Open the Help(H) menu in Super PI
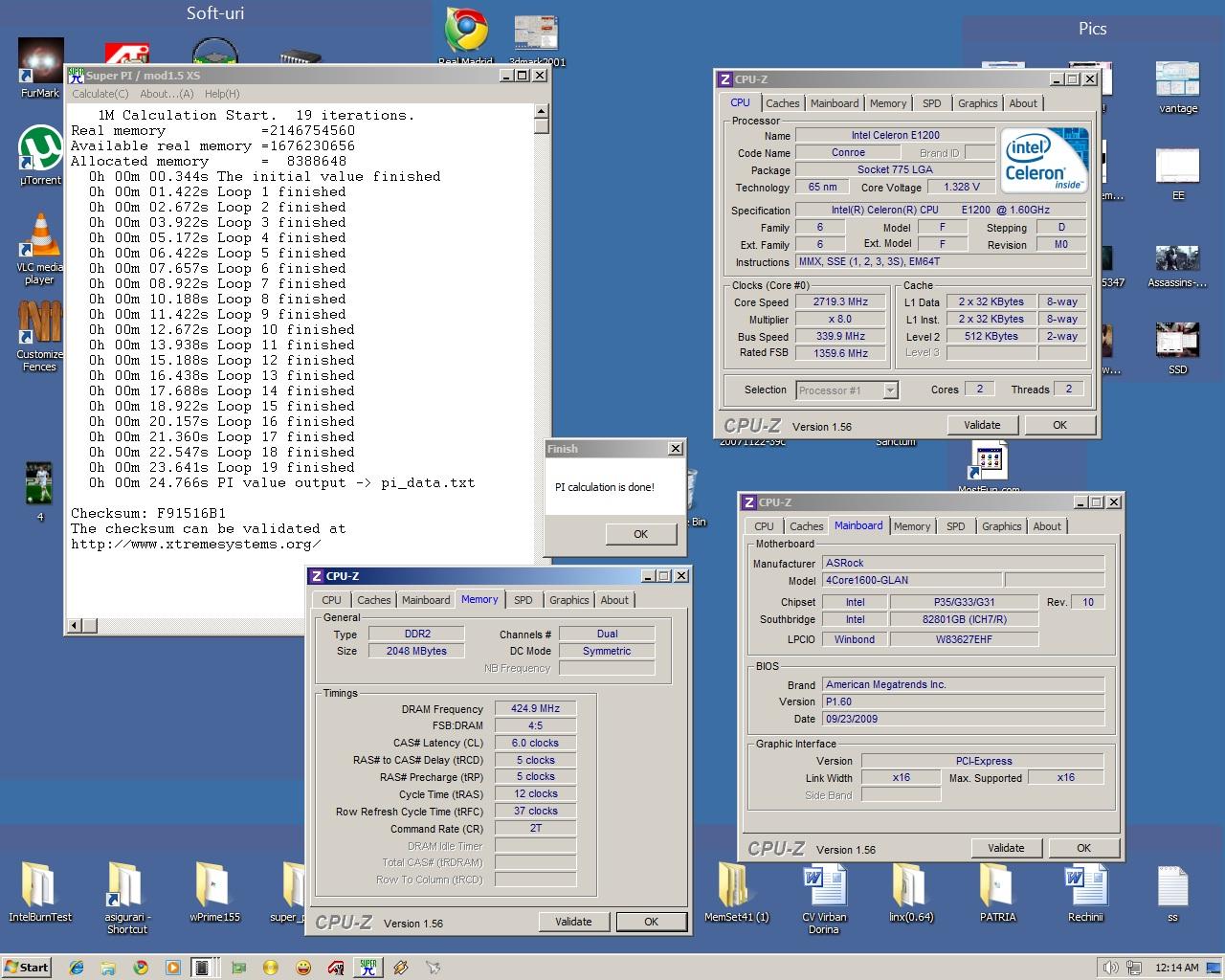1225x980 pixels. (x=222, y=94)
